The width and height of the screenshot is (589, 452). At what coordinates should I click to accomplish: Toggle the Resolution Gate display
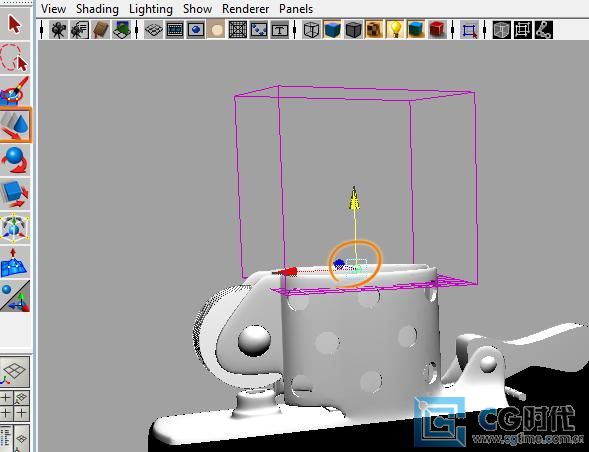tap(196, 30)
